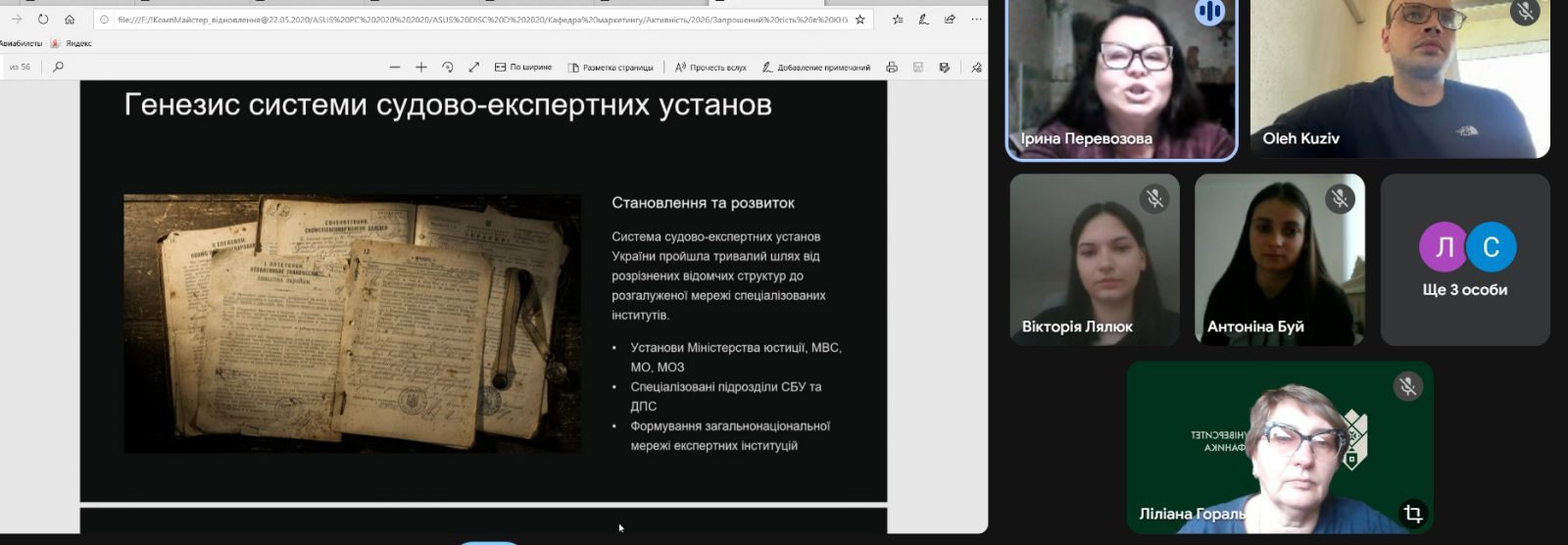
Task: Rotate the PDF page icon
Action: click(448, 67)
